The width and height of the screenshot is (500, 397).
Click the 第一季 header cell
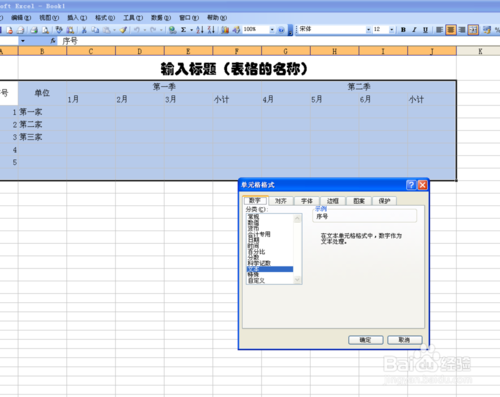[x=164, y=87]
